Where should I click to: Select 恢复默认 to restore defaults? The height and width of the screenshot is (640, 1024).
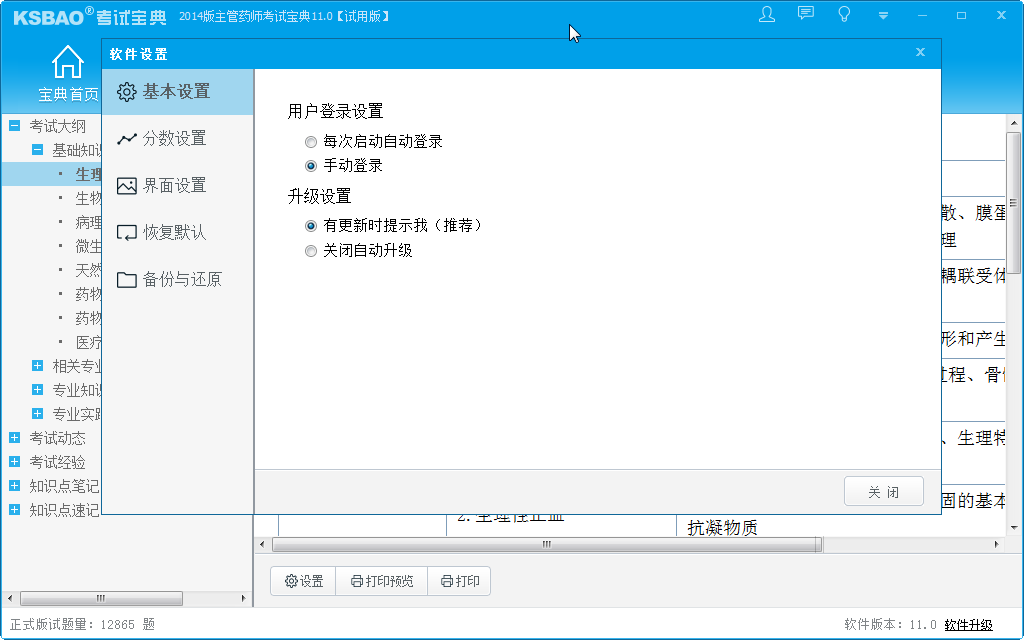point(176,232)
